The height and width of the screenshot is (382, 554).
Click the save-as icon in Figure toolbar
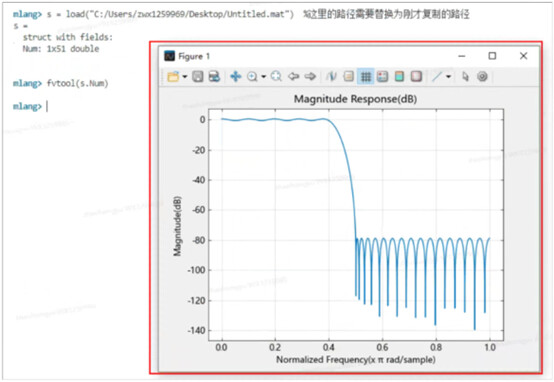point(214,76)
